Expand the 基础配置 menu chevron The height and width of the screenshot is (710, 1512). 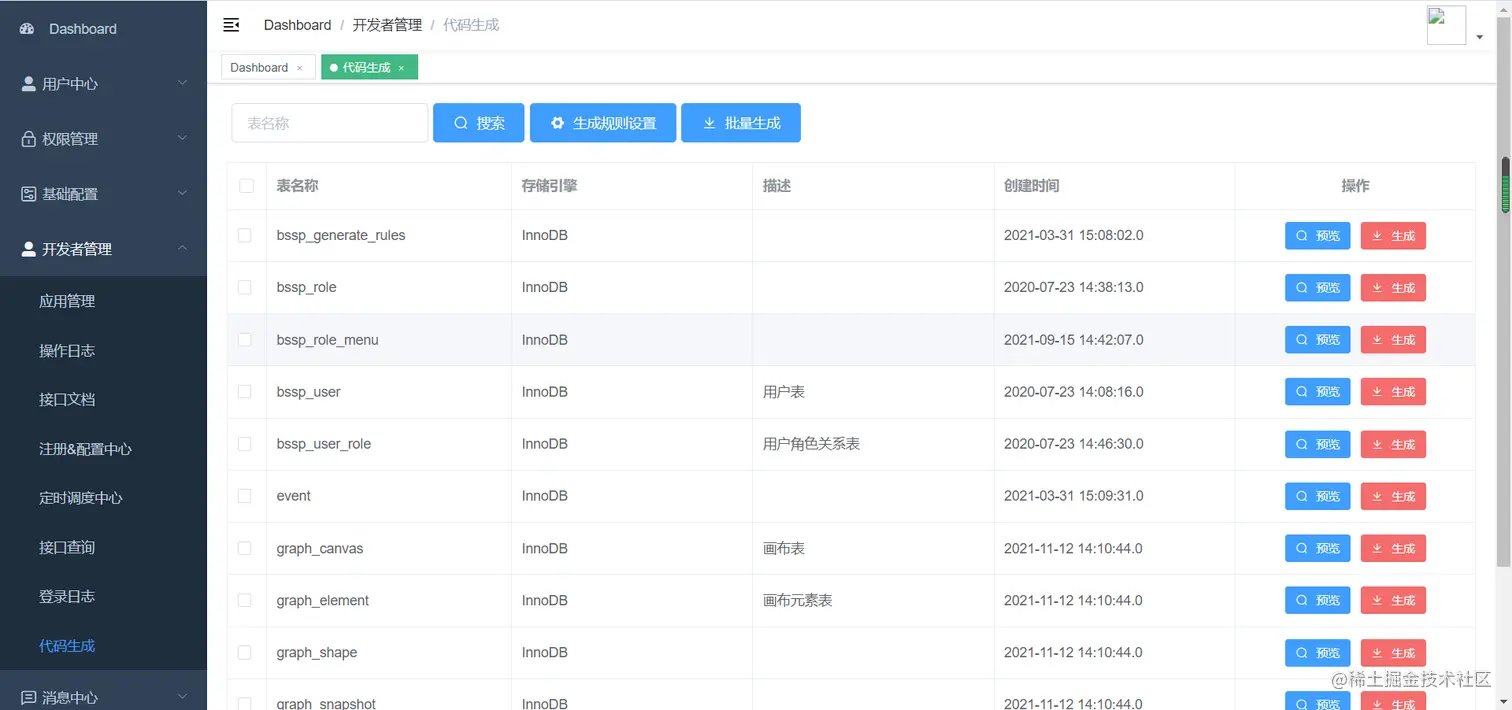click(x=182, y=193)
